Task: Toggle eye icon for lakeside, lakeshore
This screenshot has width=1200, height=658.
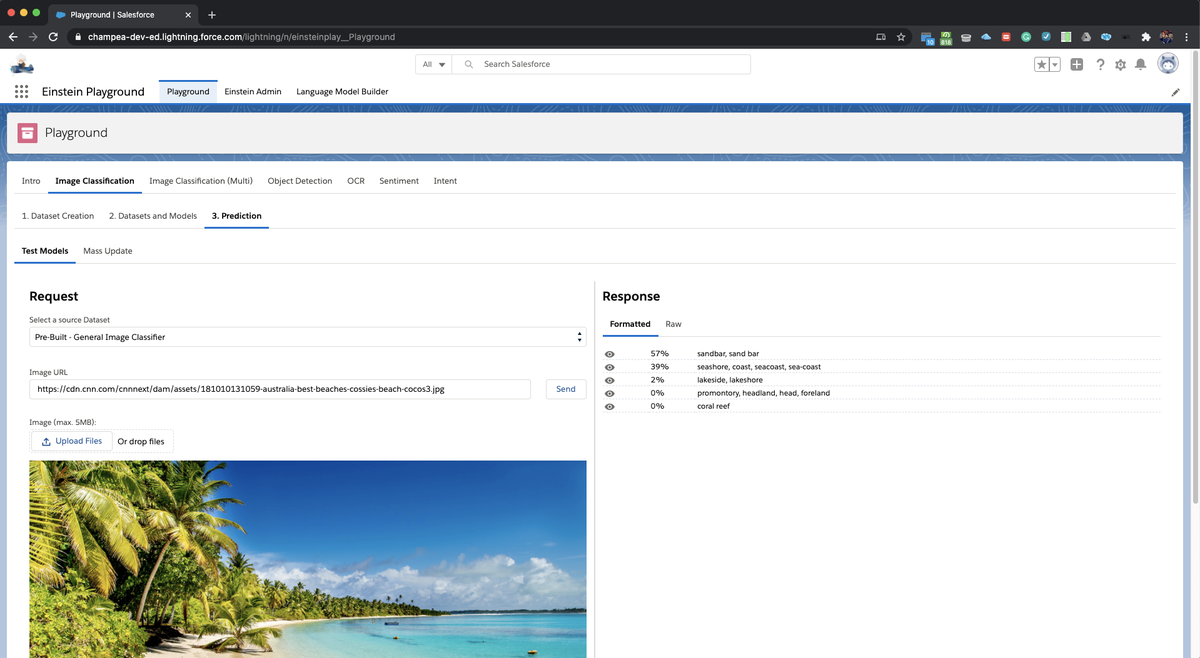Action: [x=610, y=380]
